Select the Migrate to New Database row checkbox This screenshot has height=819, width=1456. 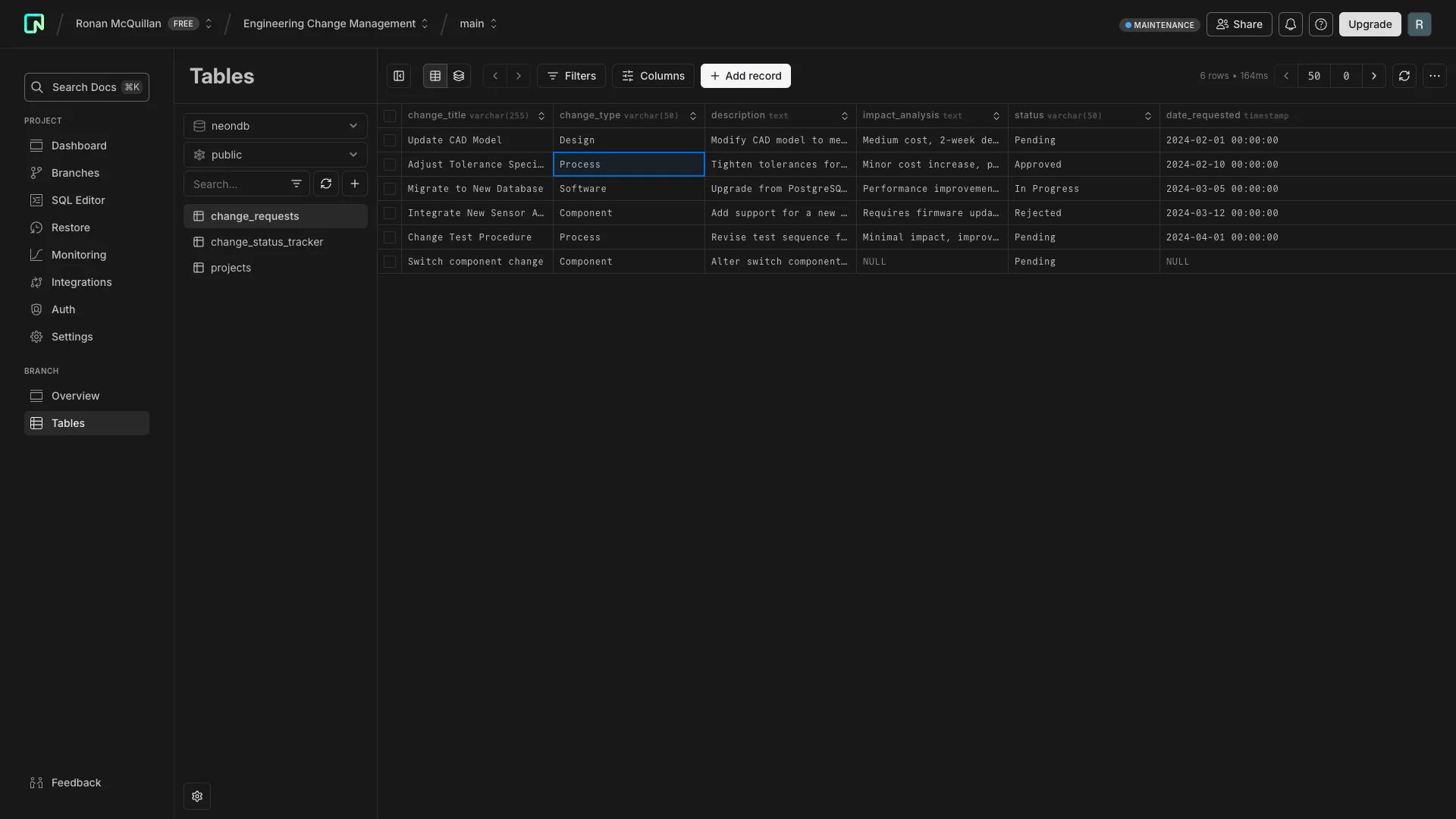(x=390, y=189)
